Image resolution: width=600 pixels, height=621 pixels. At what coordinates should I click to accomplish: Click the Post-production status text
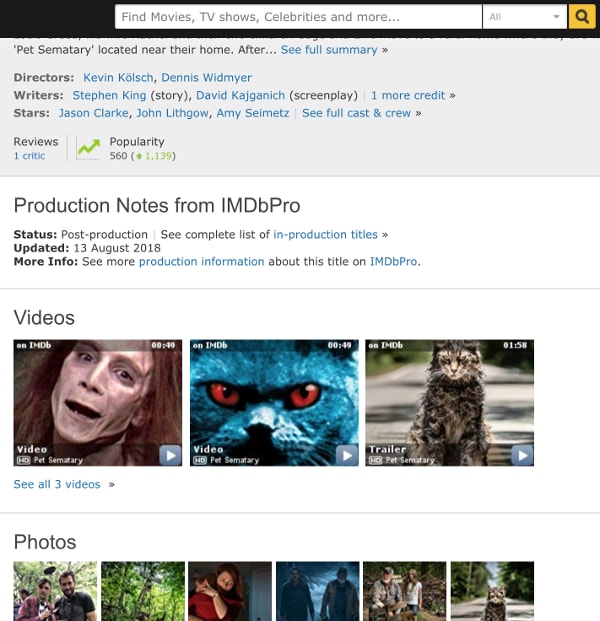point(104,234)
